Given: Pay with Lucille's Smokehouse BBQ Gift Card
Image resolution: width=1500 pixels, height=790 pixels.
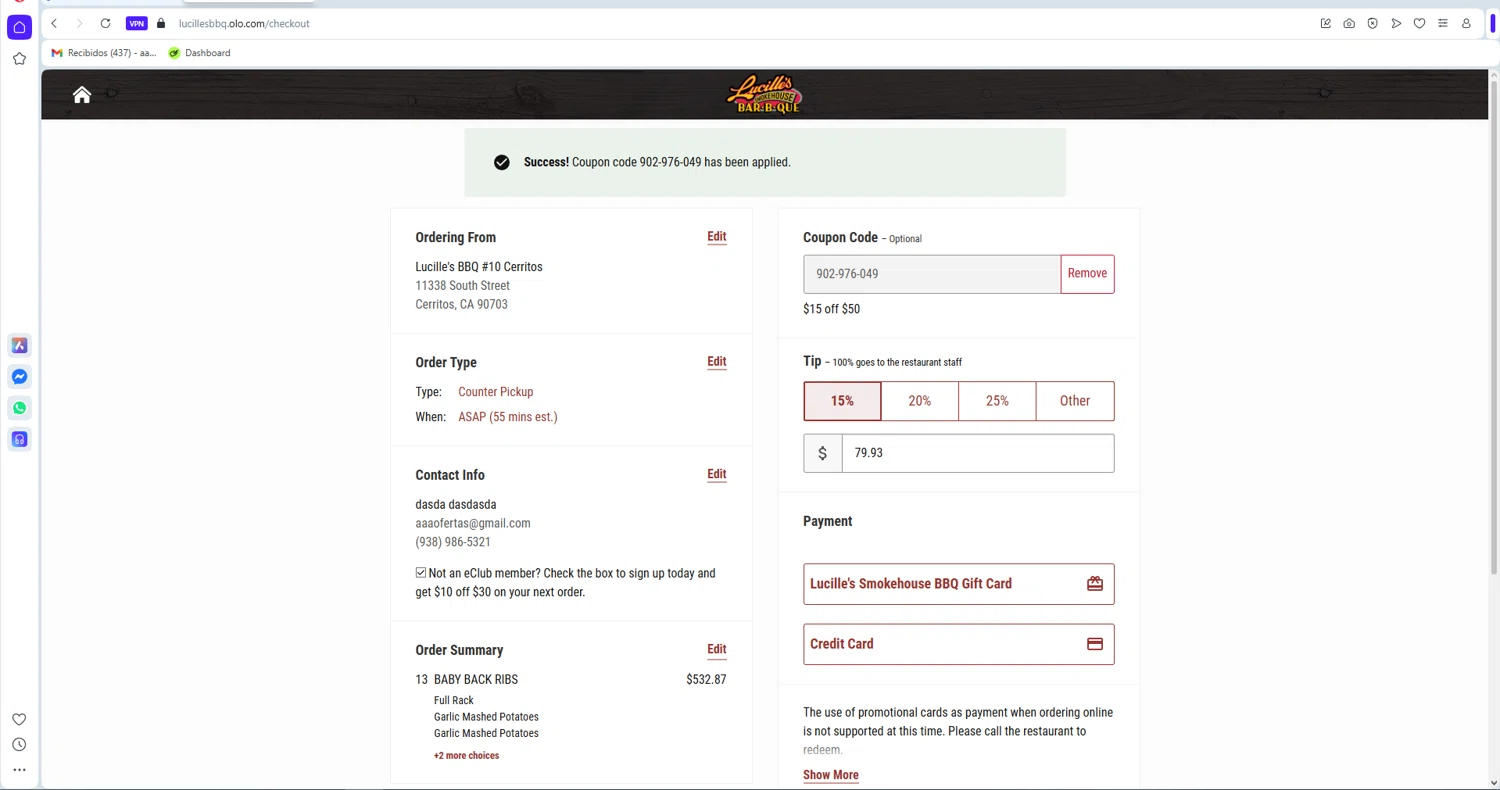Looking at the screenshot, I should coord(959,584).
